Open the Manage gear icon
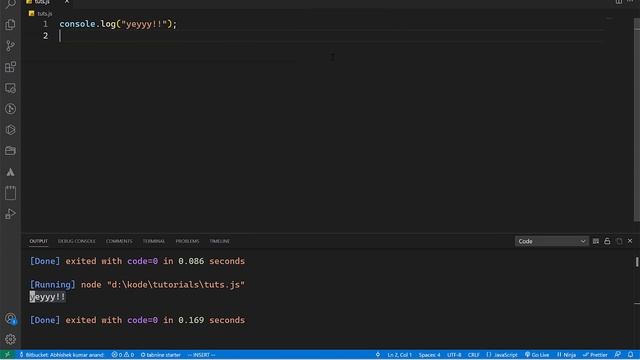The image size is (640, 360). pos(10,339)
